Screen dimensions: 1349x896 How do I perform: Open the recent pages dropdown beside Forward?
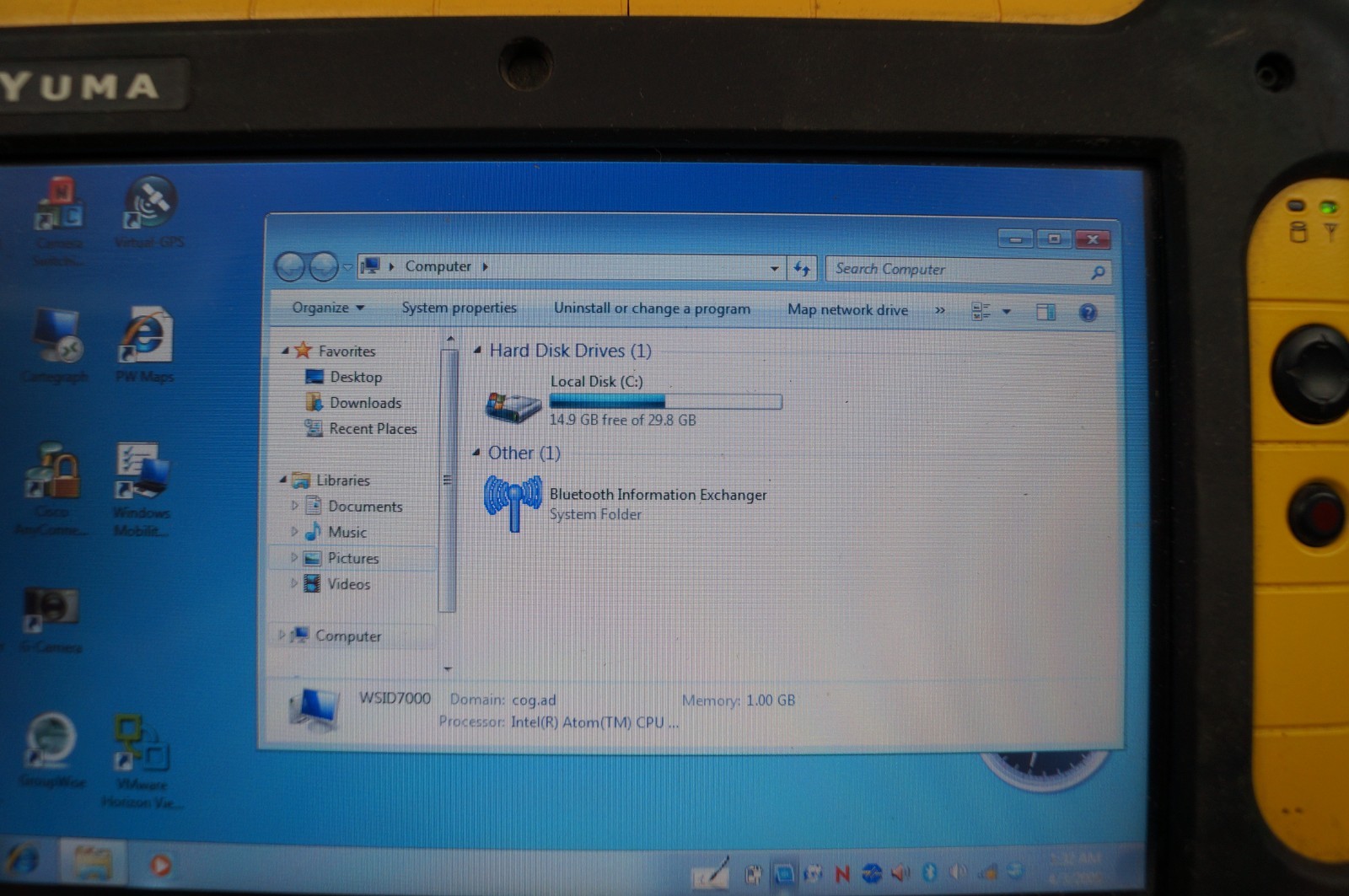pyautogui.click(x=347, y=268)
